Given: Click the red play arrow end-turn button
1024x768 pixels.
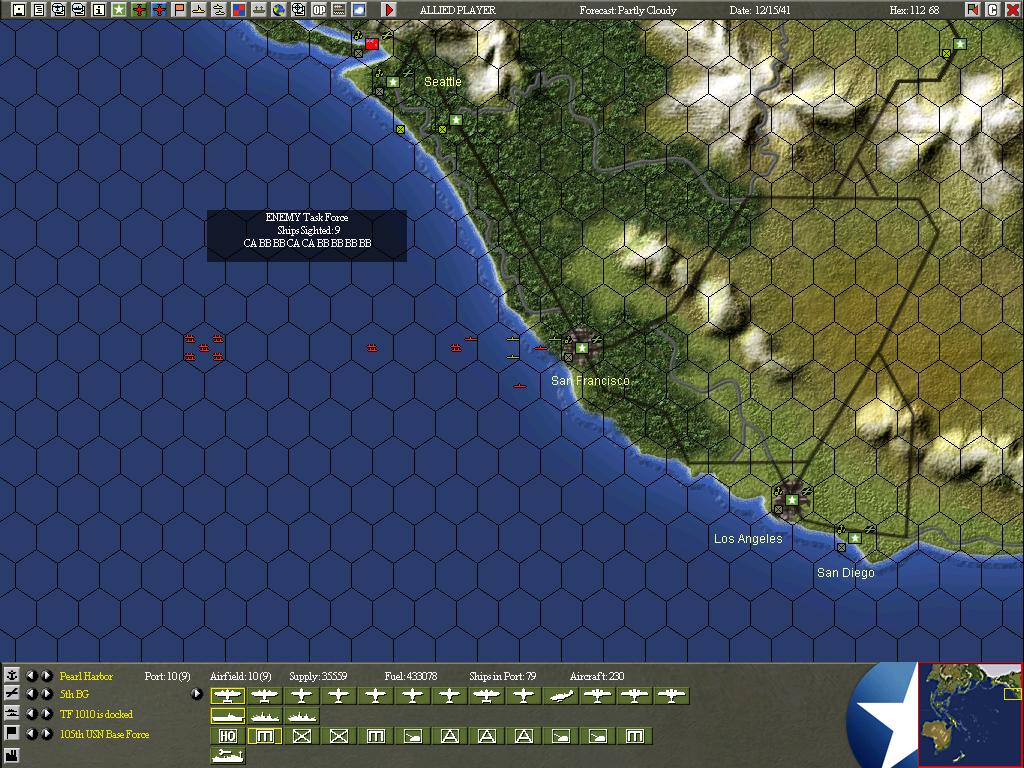Looking at the screenshot, I should (389, 9).
